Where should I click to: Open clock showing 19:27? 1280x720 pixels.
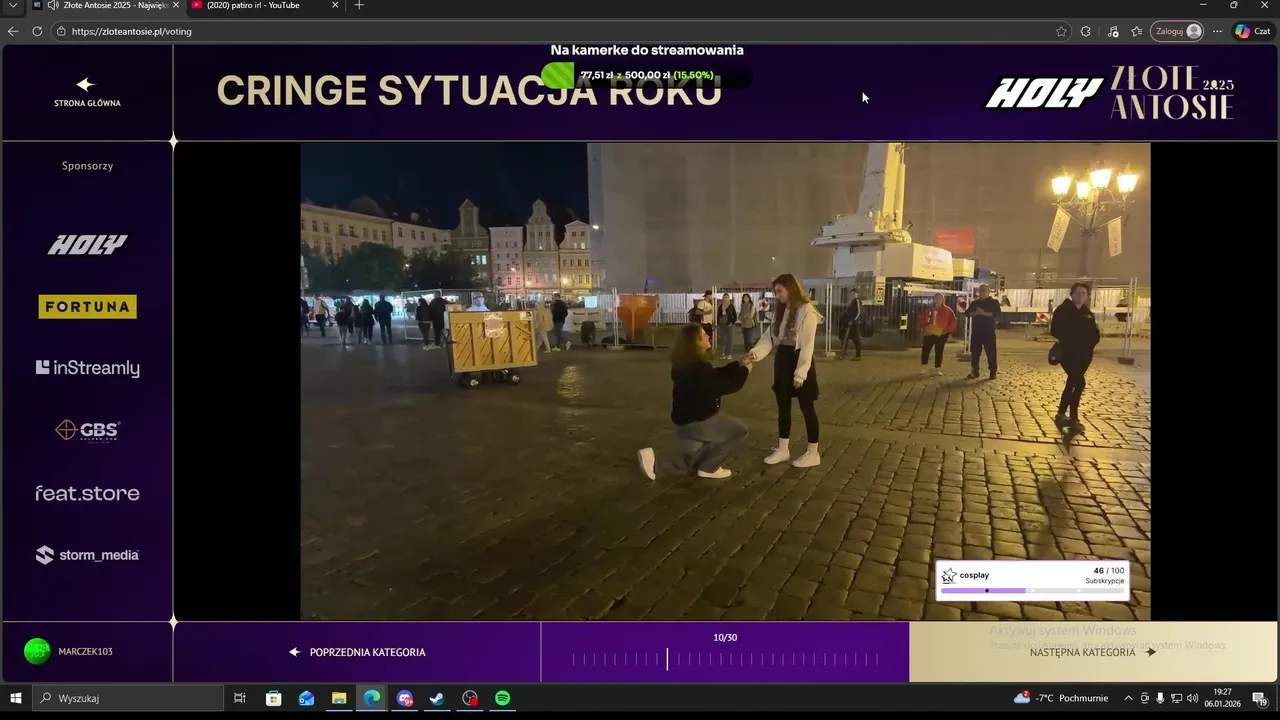pos(1222,698)
